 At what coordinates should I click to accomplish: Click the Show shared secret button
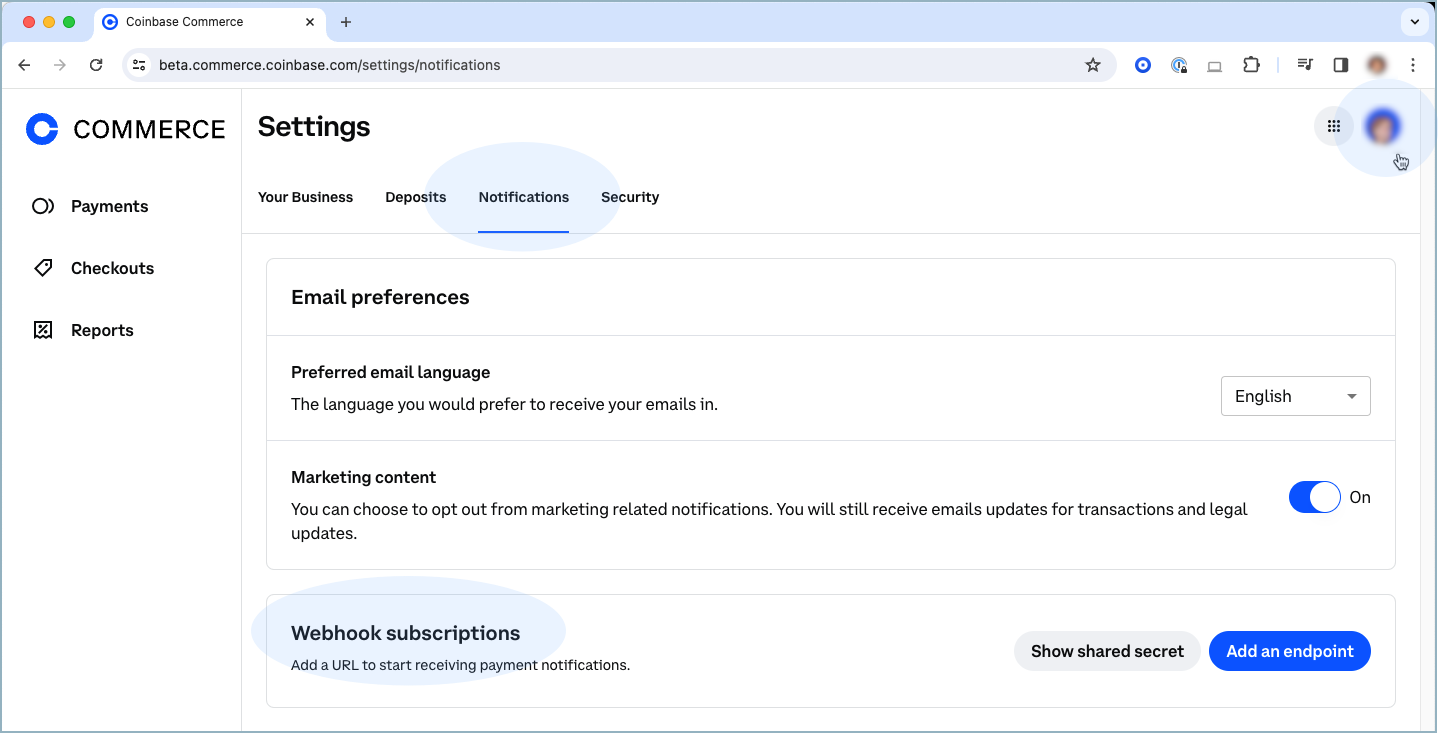coord(1107,651)
